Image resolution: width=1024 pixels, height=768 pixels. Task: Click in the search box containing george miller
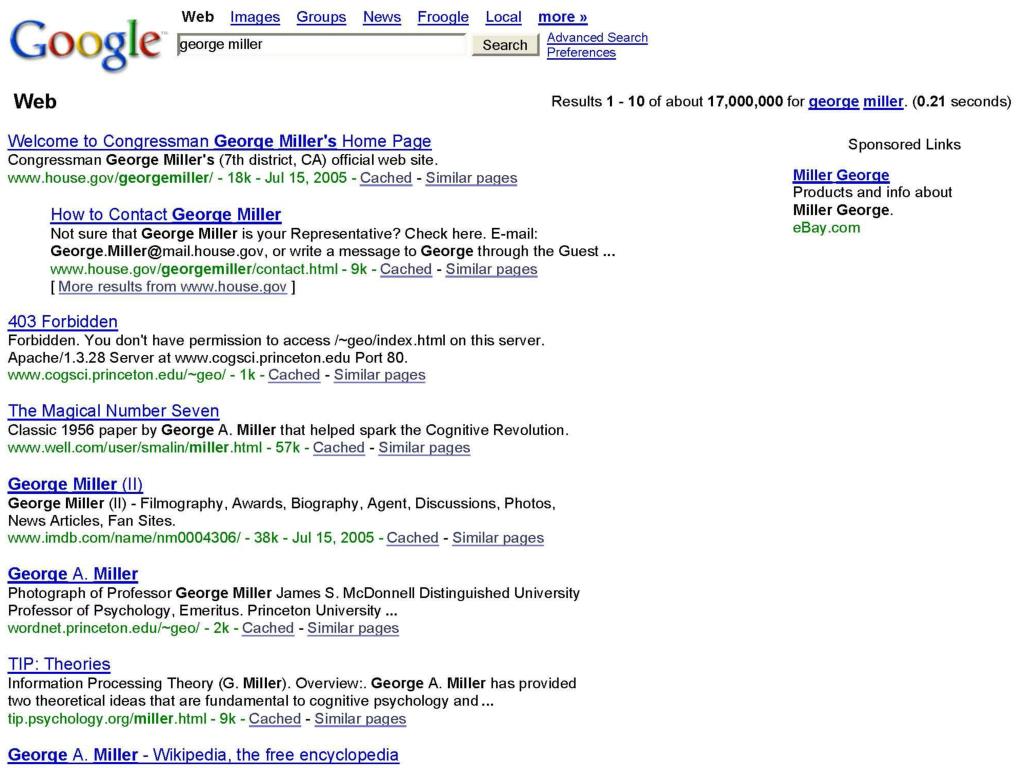(x=321, y=44)
